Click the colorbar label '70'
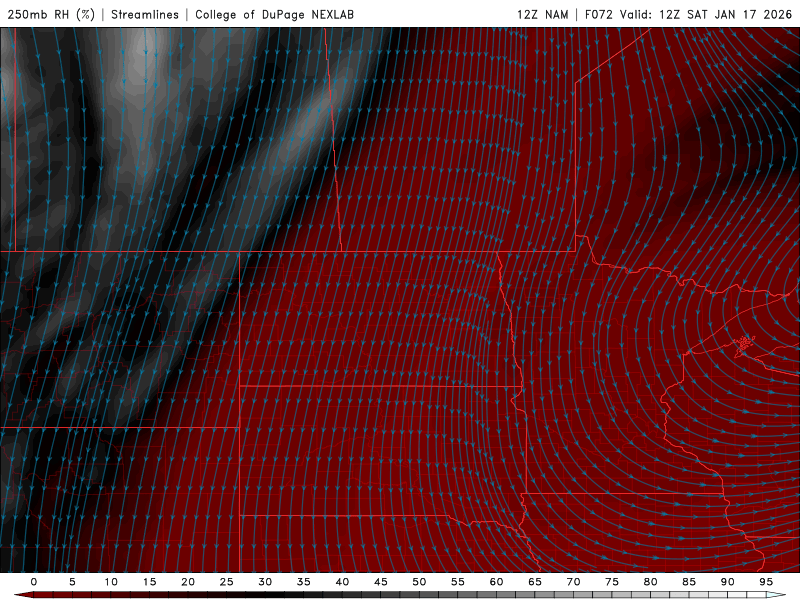The image size is (800, 600). (x=573, y=582)
